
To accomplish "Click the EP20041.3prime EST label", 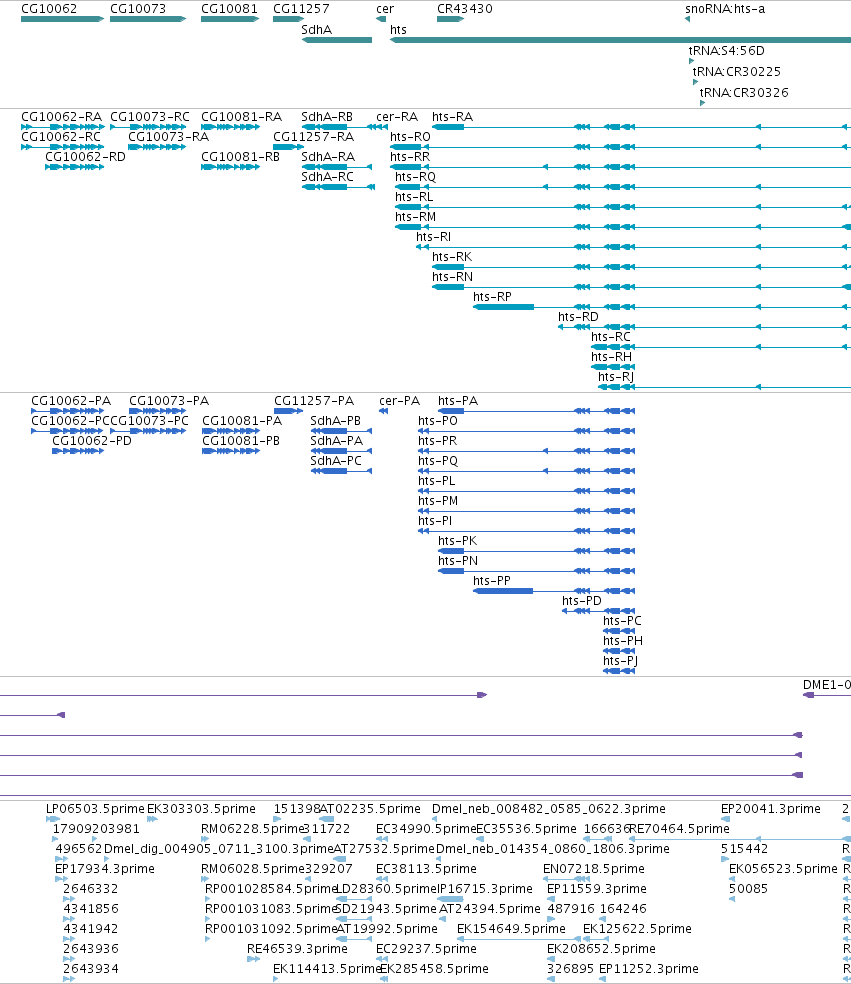I will click(x=771, y=809).
